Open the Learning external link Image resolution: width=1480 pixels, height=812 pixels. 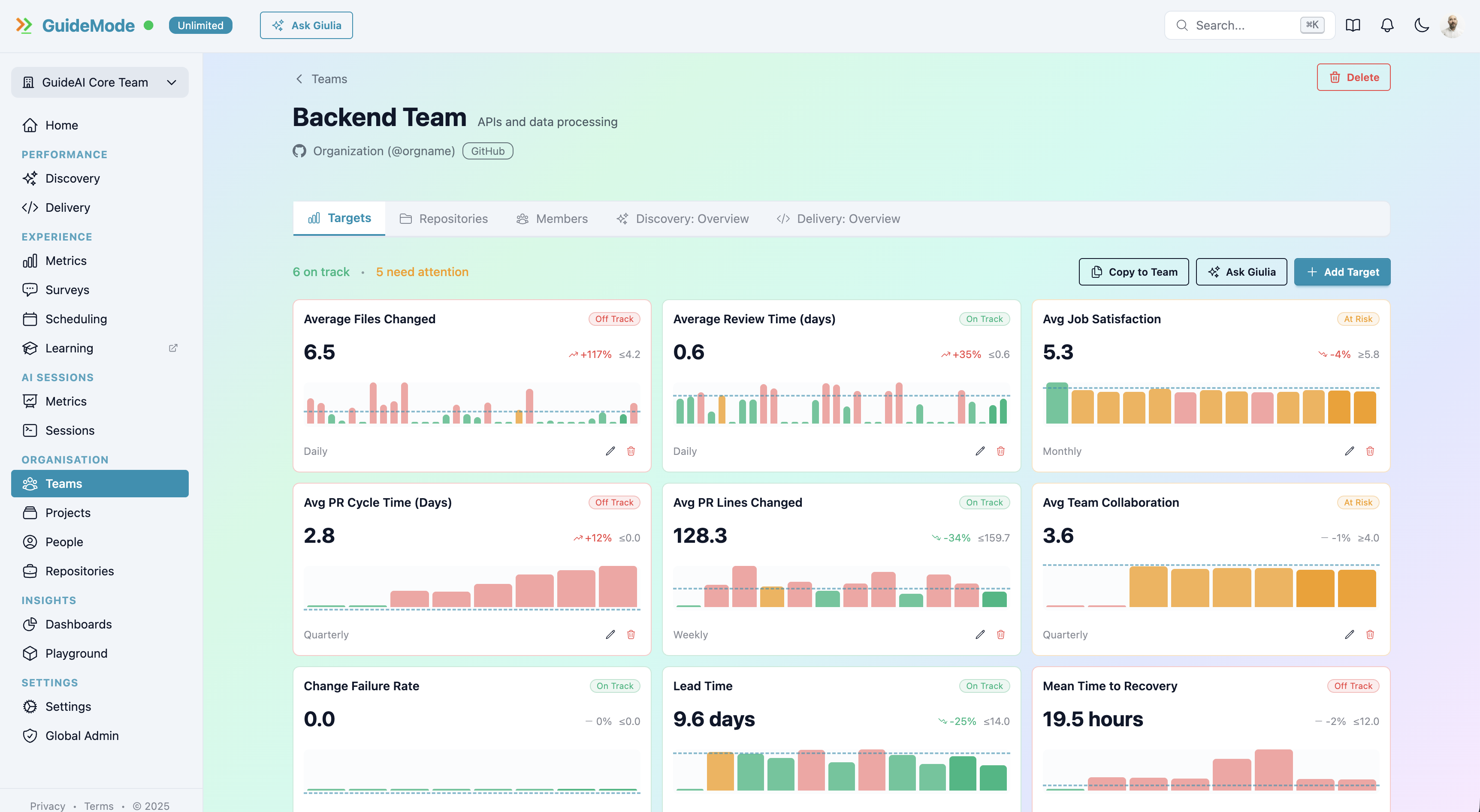173,347
